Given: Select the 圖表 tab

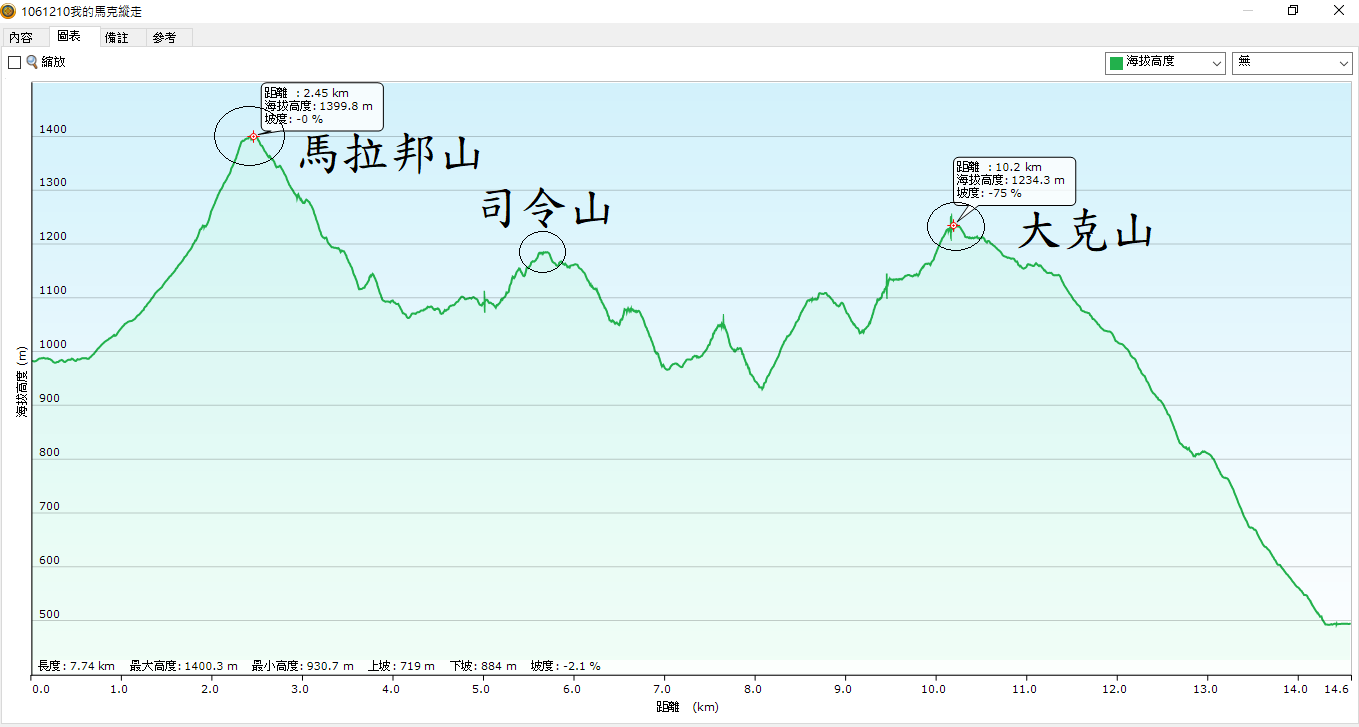Looking at the screenshot, I should click(x=69, y=37).
